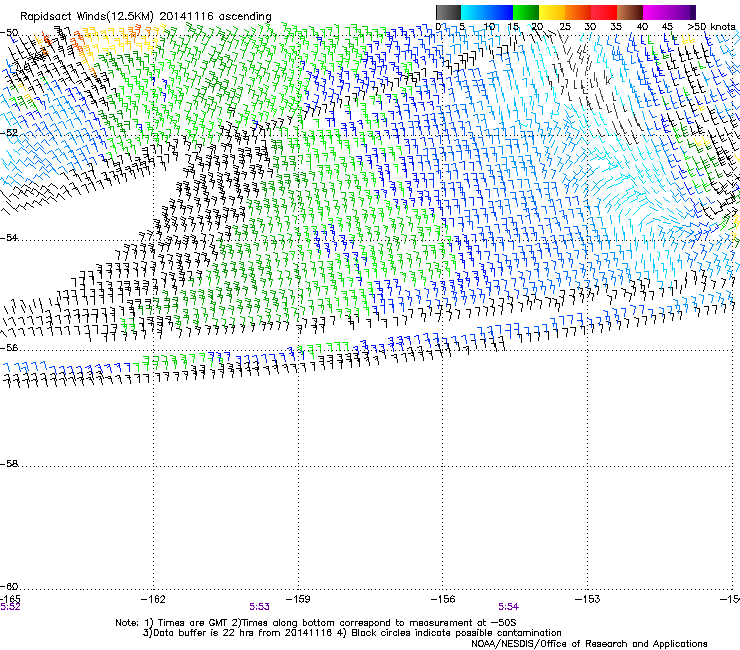Click the '-54' latitude axis label
The width and height of the screenshot is (740, 650).
(x=9, y=237)
